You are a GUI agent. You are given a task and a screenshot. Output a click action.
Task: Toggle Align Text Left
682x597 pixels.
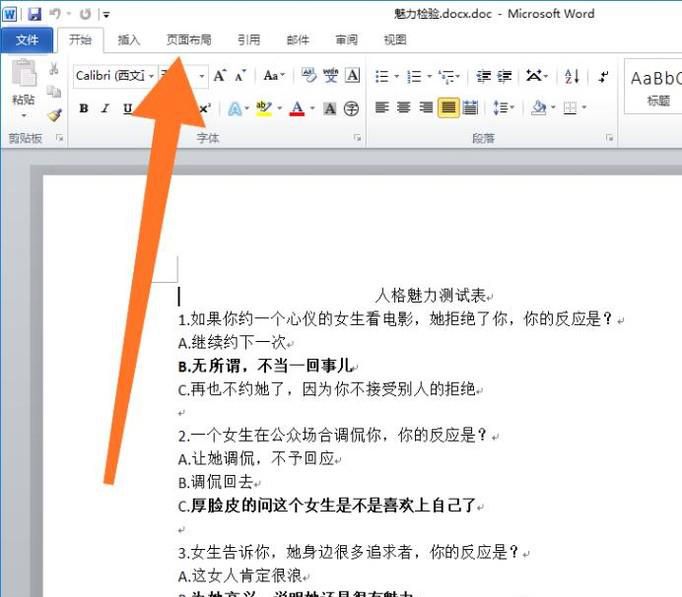[x=382, y=107]
